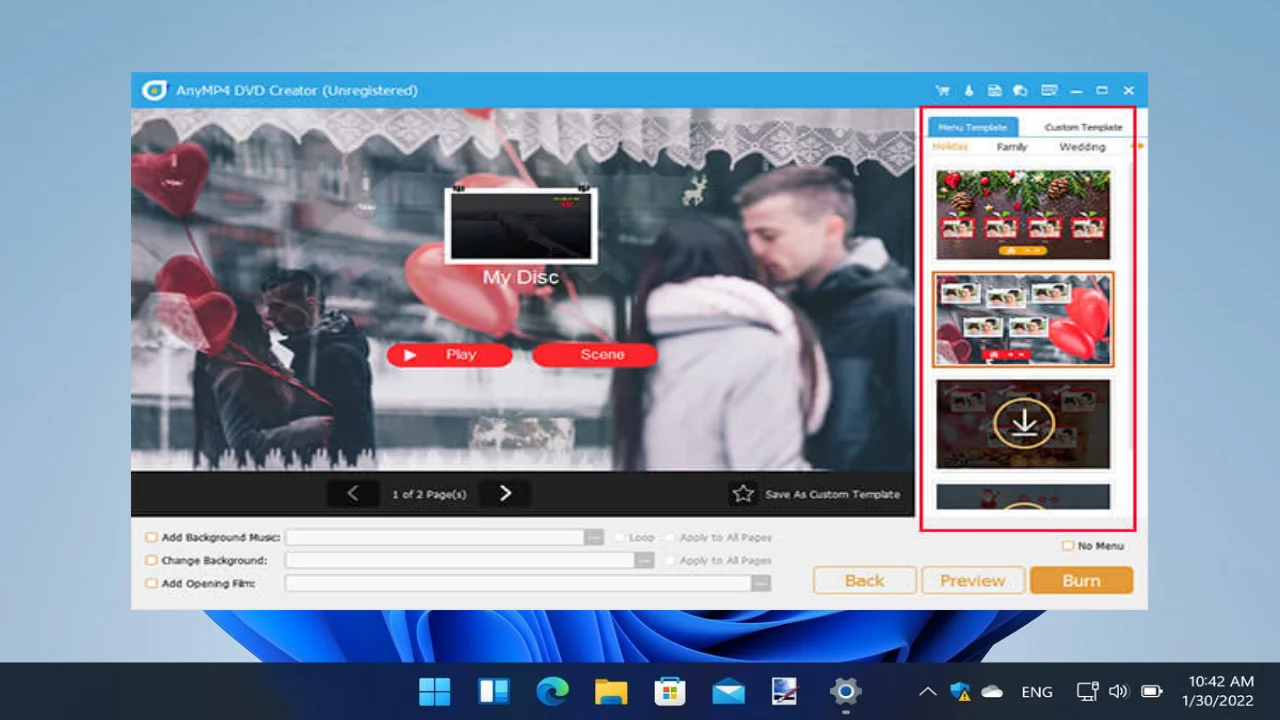Select the My Disc title text
Viewport: 1280px width, 720px height.
tap(521, 277)
